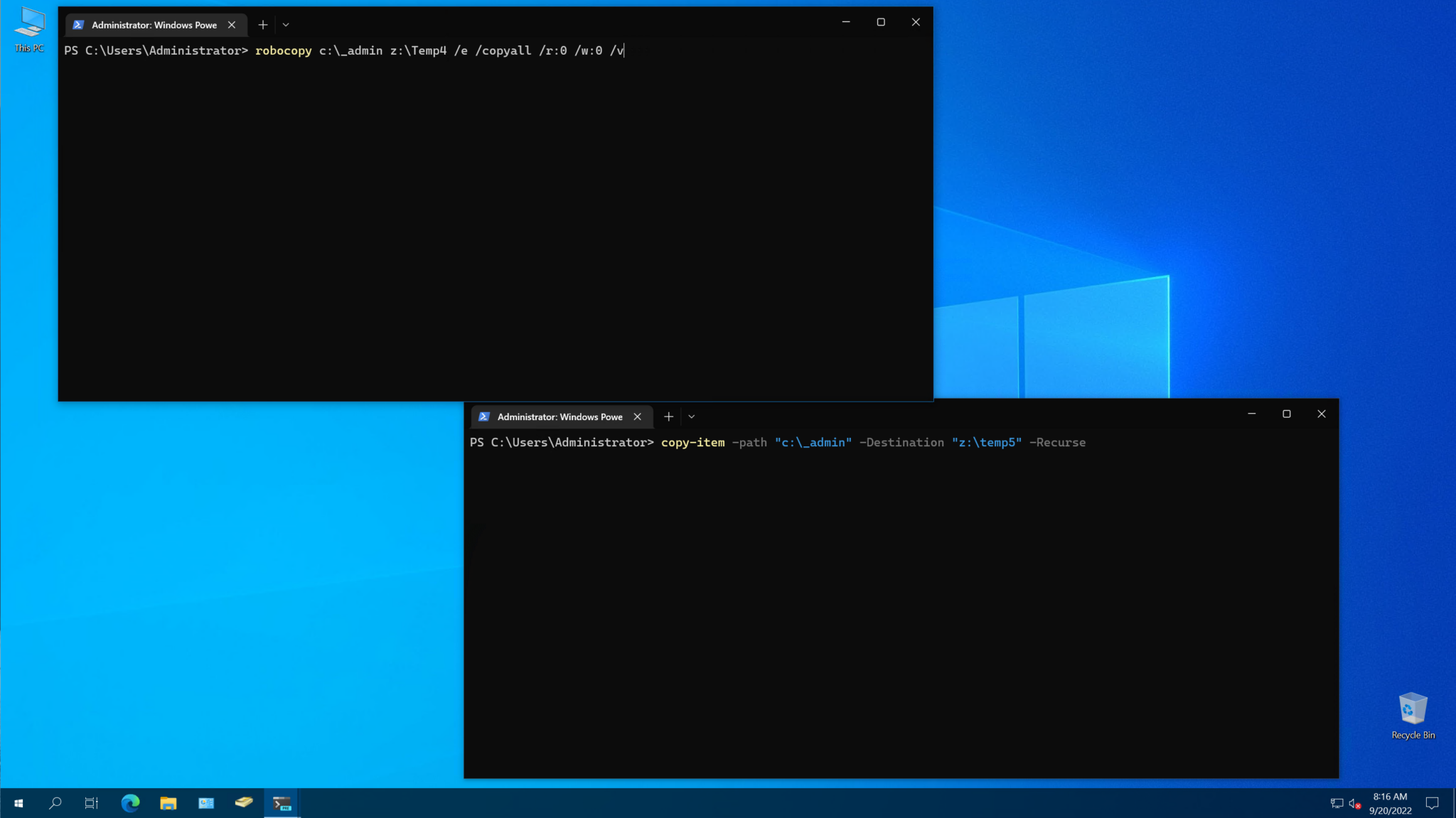Open the notification center
This screenshot has width=1456, height=818.
[x=1432, y=803]
